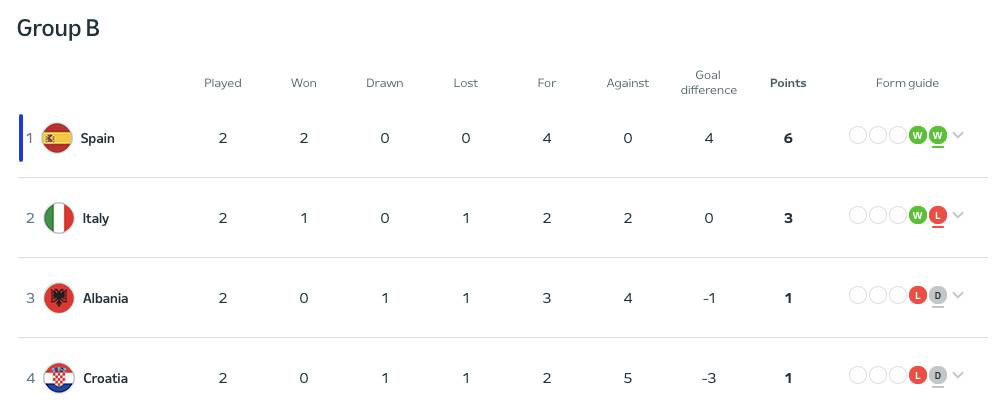The width and height of the screenshot is (998, 409).
Task: Expand Spain's form guide chevron
Action: click(x=958, y=135)
